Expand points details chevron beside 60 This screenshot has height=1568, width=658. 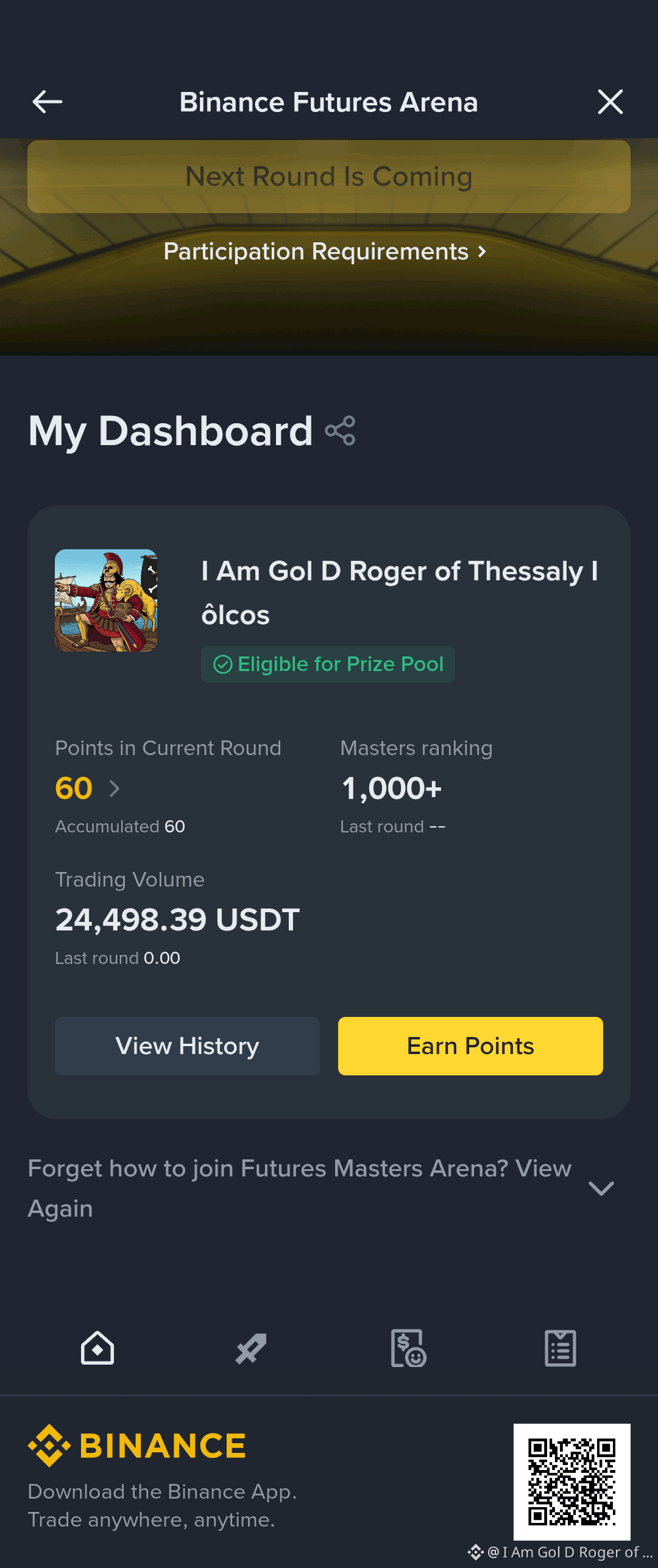click(x=114, y=789)
